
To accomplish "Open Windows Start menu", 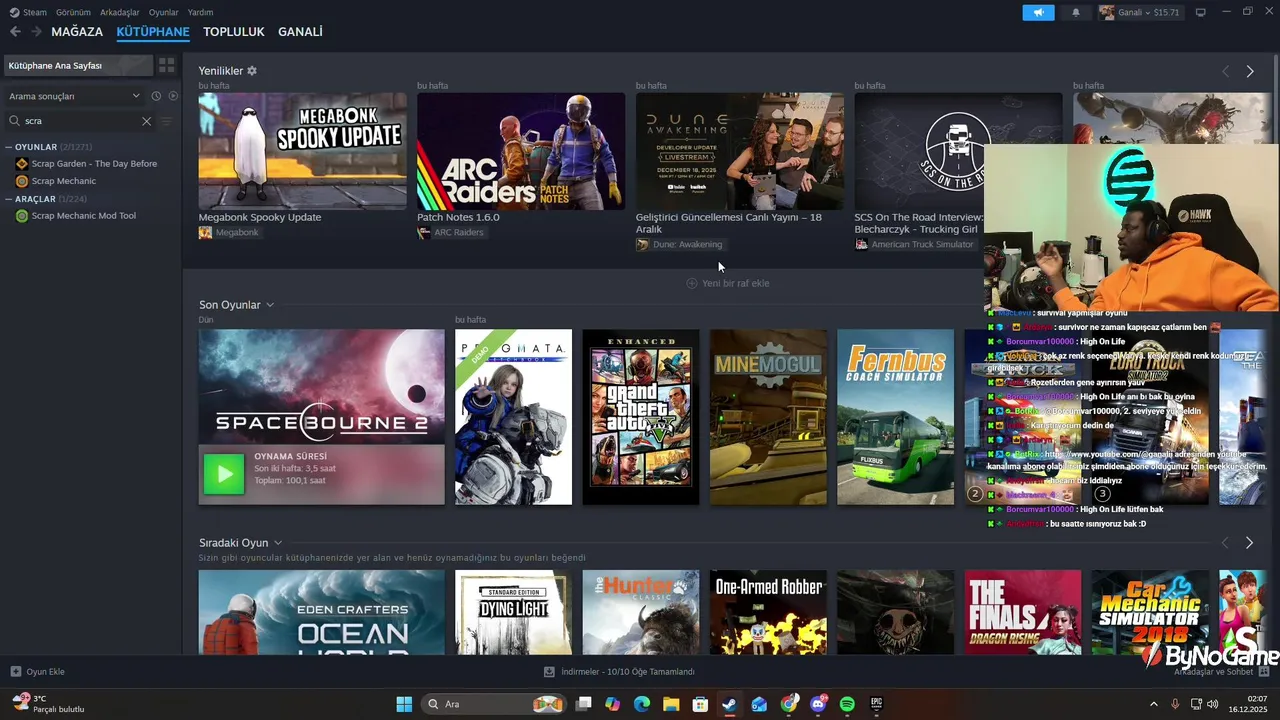I will [x=404, y=704].
